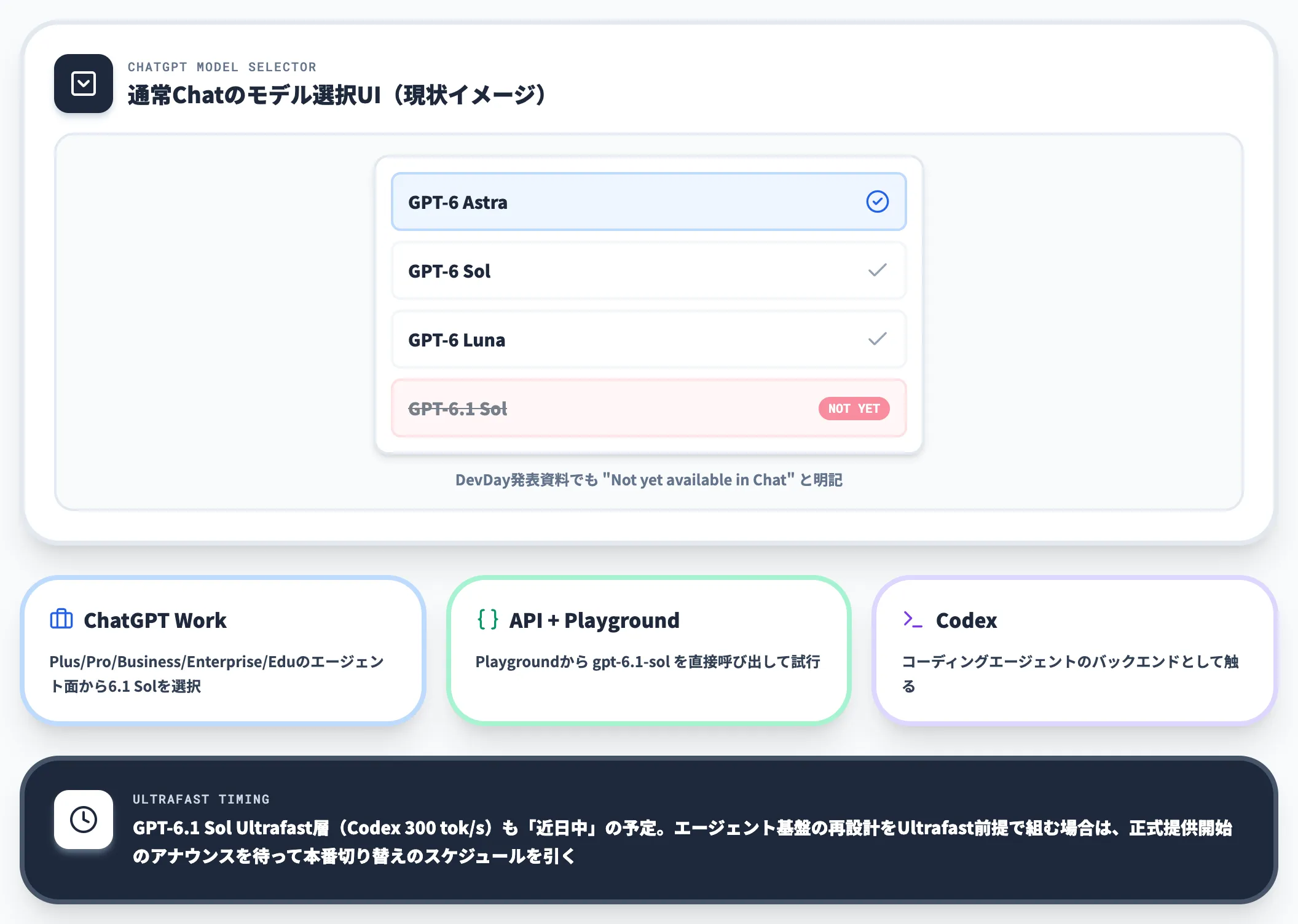Click the CHATGPT MODEL SELECTOR label
The image size is (1298, 924).
[x=222, y=67]
